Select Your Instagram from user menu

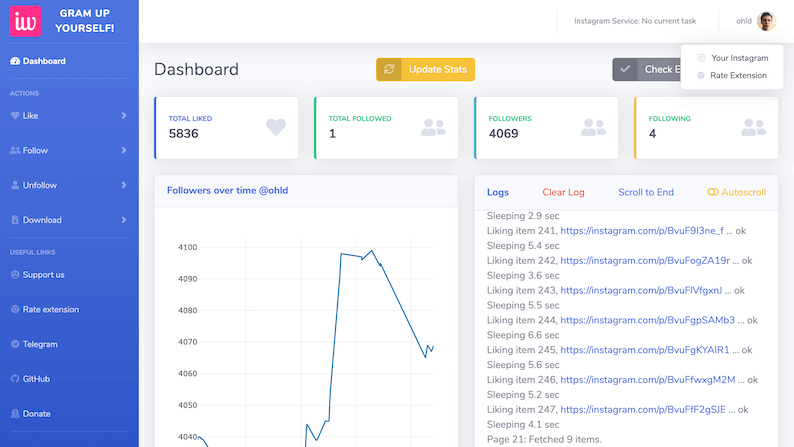click(739, 58)
